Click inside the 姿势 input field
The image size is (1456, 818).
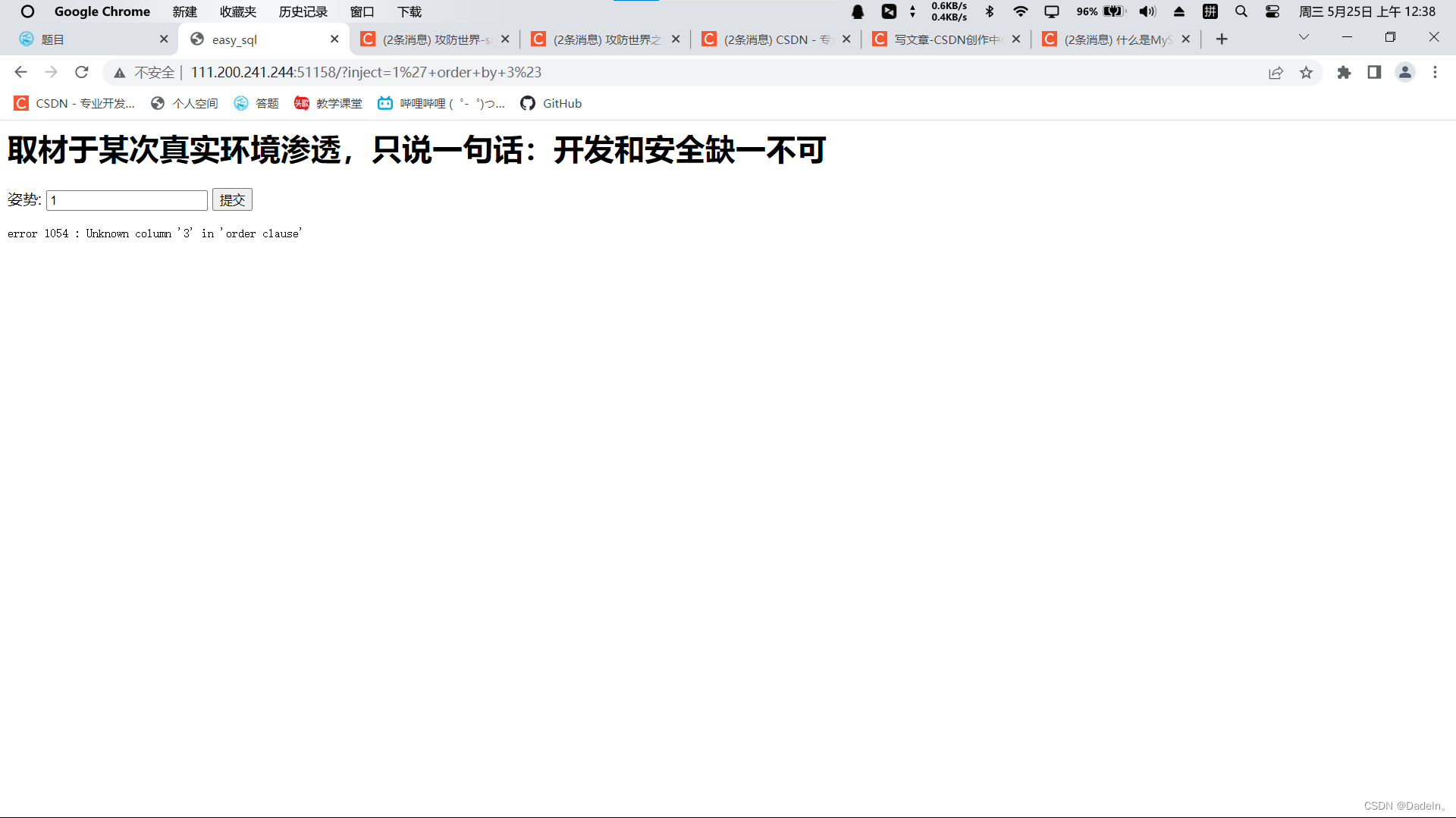pos(126,199)
